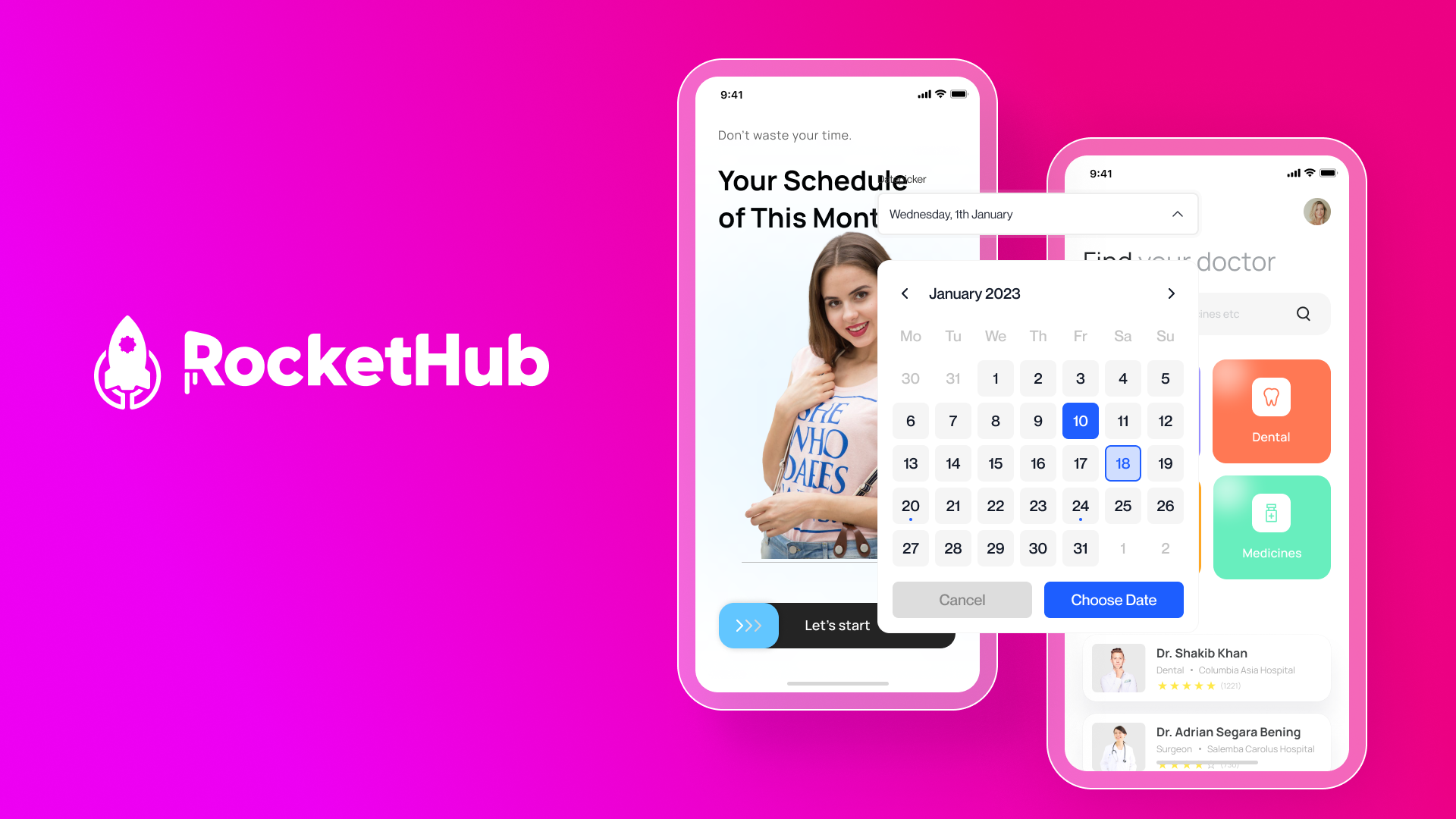
Task: Select date 18 on calendar
Action: pyautogui.click(x=1123, y=463)
